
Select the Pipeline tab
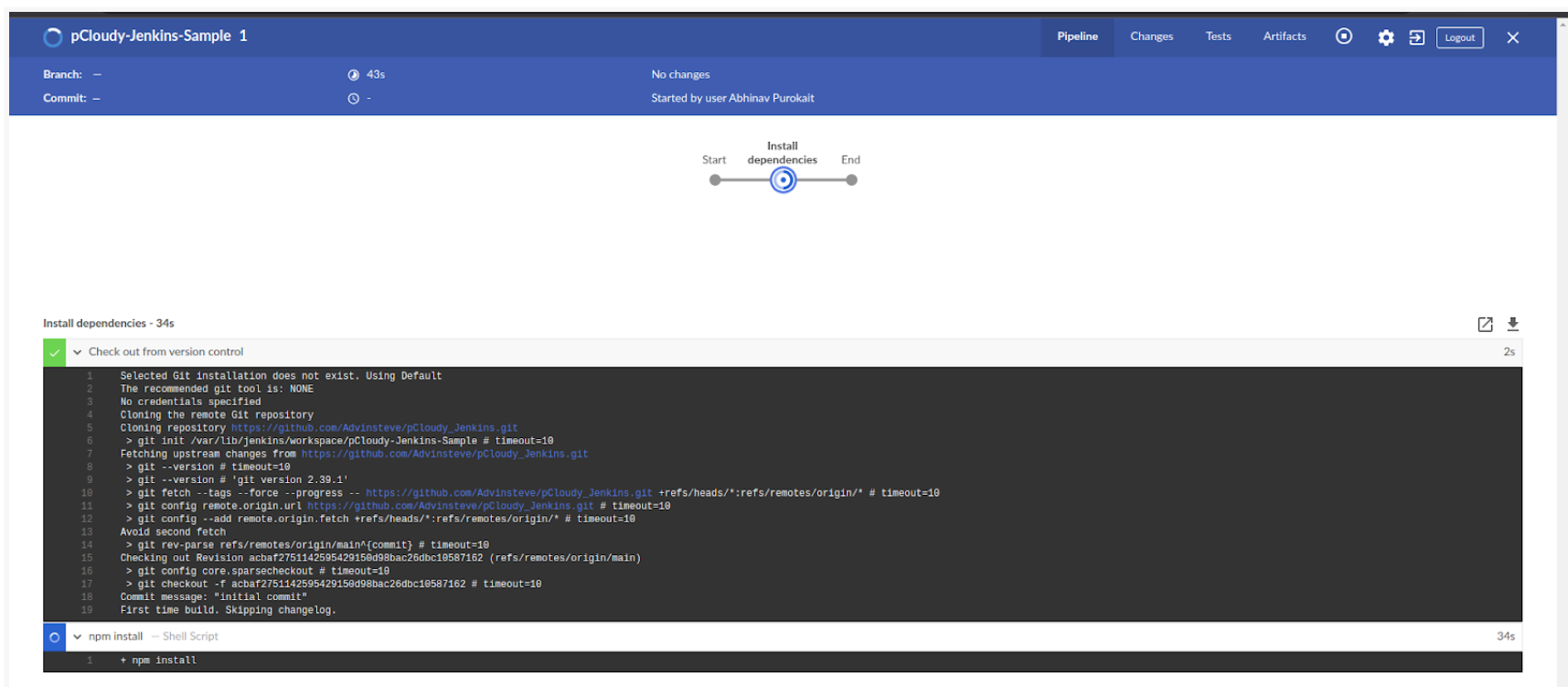pyautogui.click(x=1077, y=37)
